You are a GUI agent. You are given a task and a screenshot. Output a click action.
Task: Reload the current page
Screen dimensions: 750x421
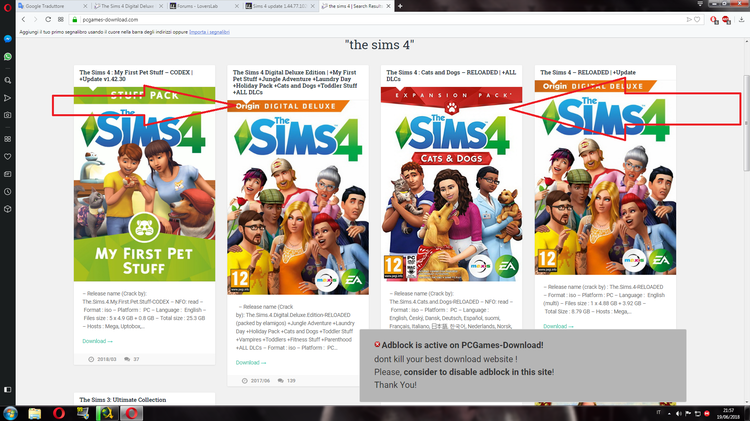click(48, 20)
